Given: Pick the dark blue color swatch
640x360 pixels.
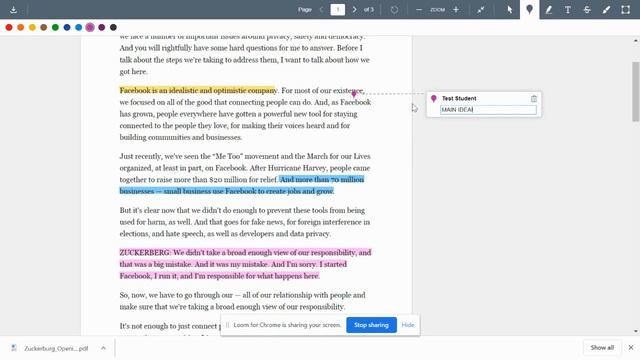Looking at the screenshot, I should point(67,27).
